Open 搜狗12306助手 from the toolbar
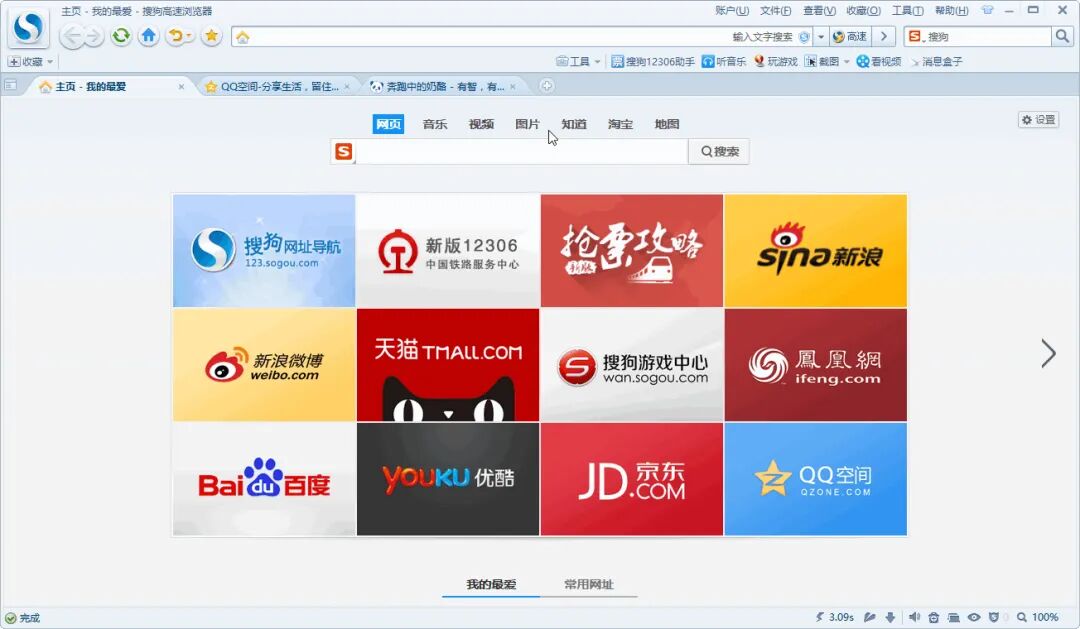This screenshot has width=1080, height=629. (652, 61)
